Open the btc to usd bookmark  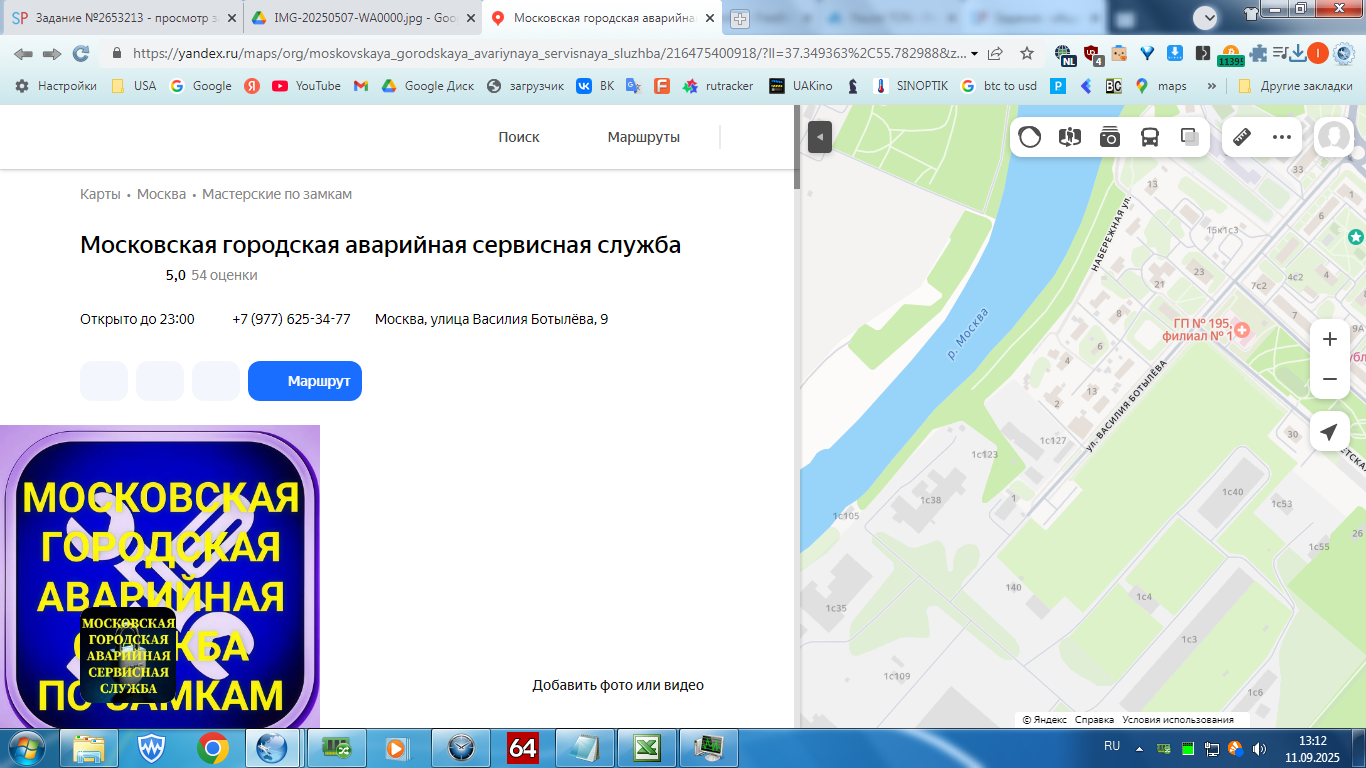[x=997, y=86]
